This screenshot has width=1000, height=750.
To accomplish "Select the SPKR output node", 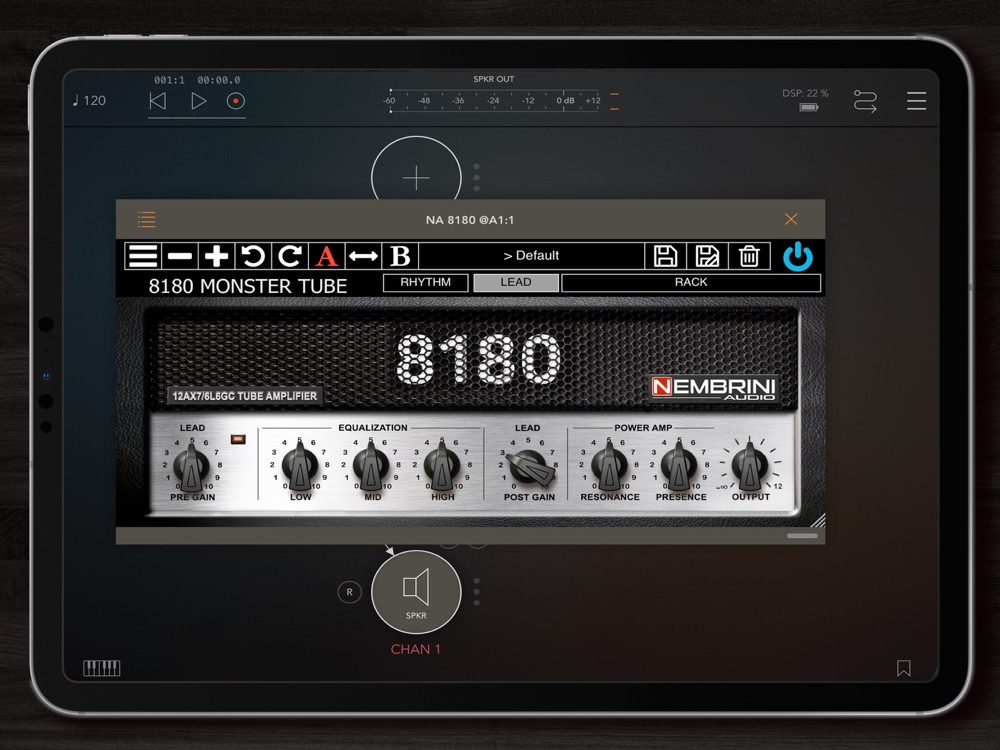I will click(x=416, y=592).
